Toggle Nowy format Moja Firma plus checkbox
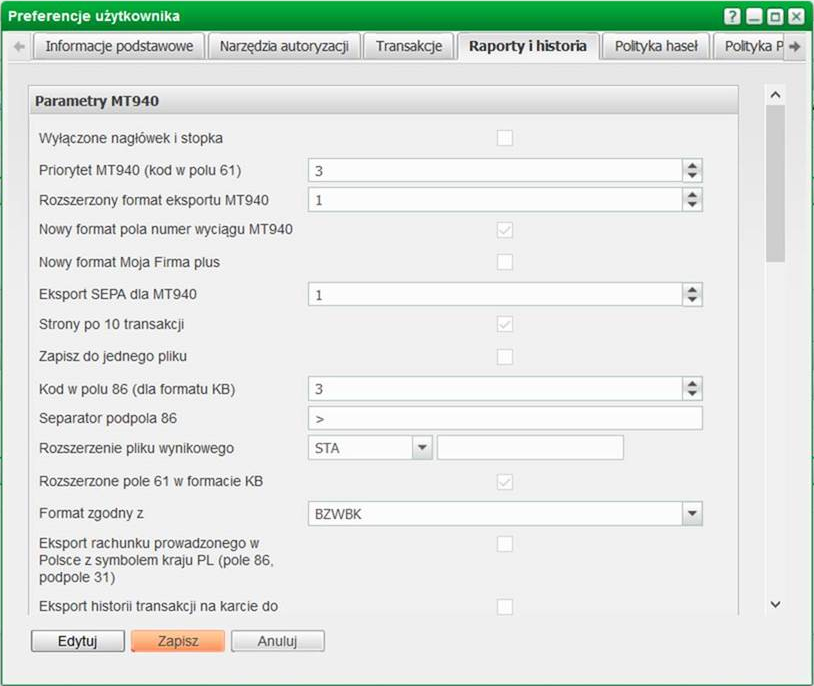 [x=505, y=262]
